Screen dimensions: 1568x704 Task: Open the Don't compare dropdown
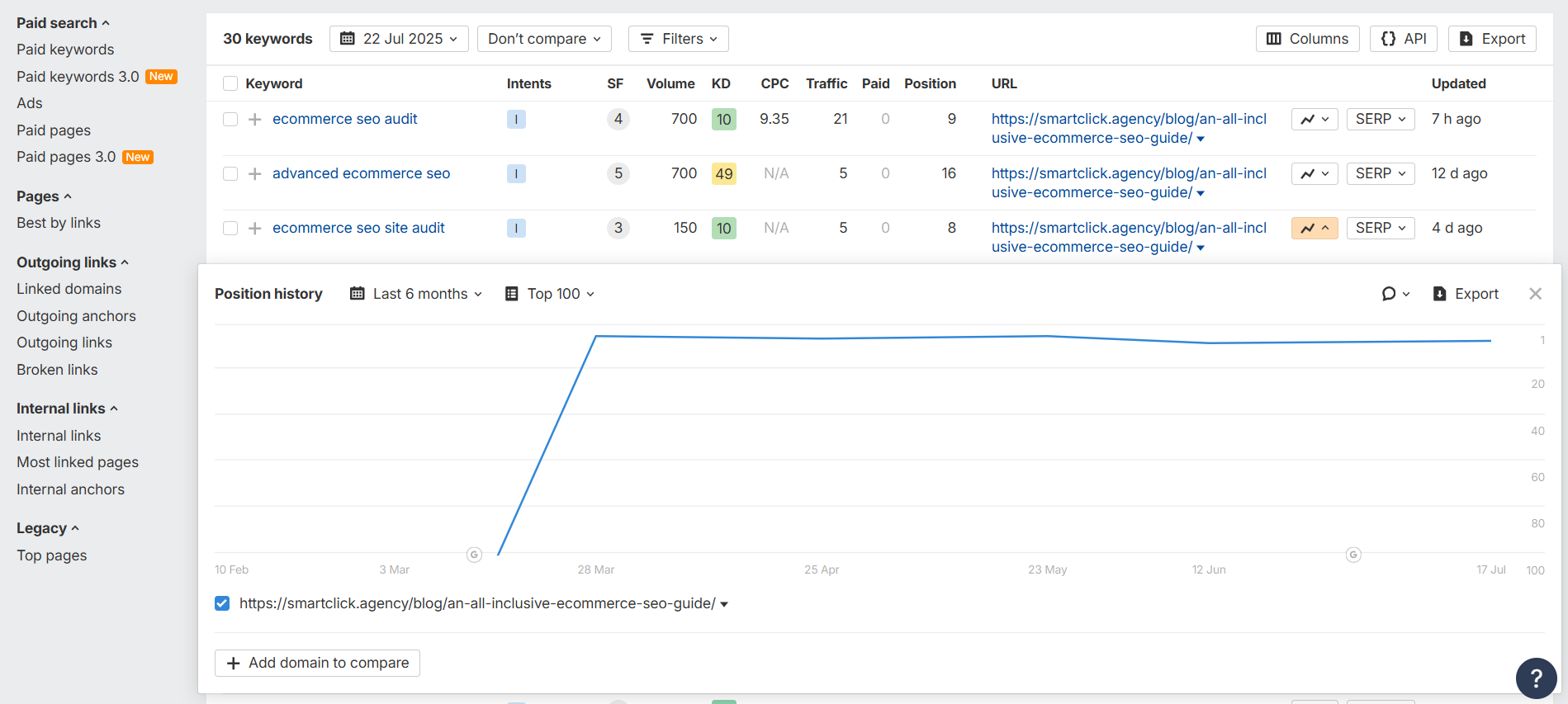544,39
